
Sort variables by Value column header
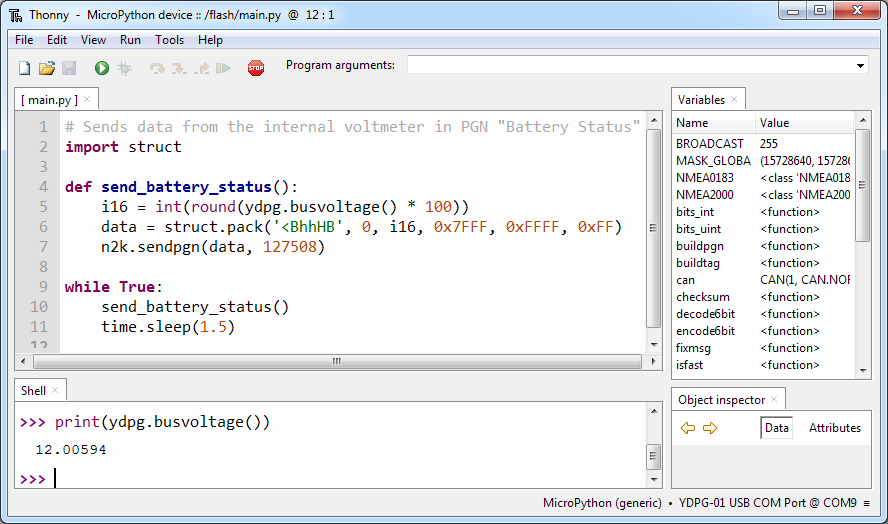[804, 123]
